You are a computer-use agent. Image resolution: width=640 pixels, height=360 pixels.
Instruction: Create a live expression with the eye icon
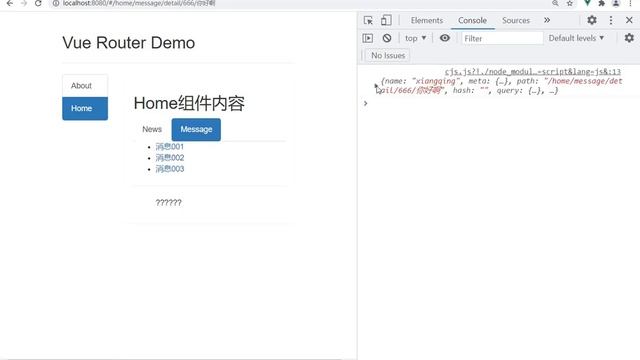pos(445,38)
